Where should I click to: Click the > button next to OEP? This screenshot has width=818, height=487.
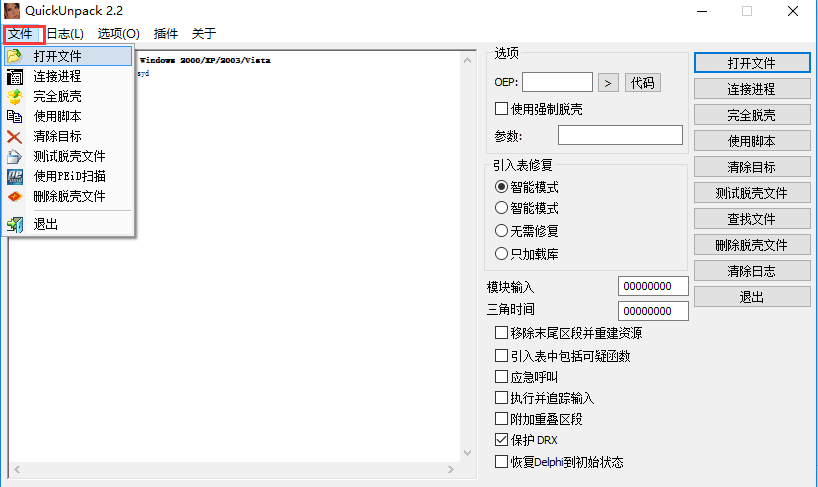(608, 82)
